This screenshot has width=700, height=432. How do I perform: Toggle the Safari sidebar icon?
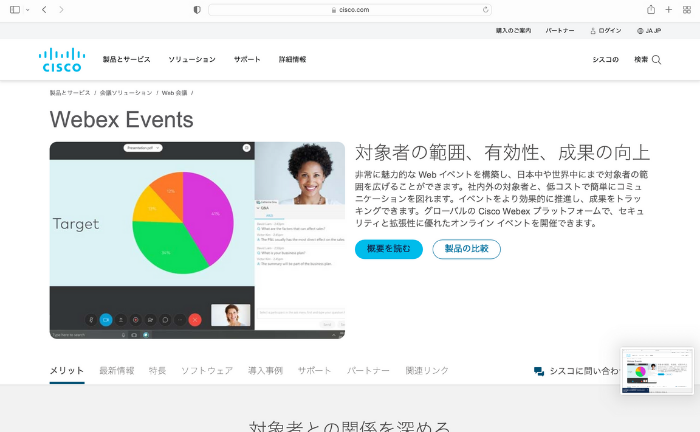click(15, 9)
